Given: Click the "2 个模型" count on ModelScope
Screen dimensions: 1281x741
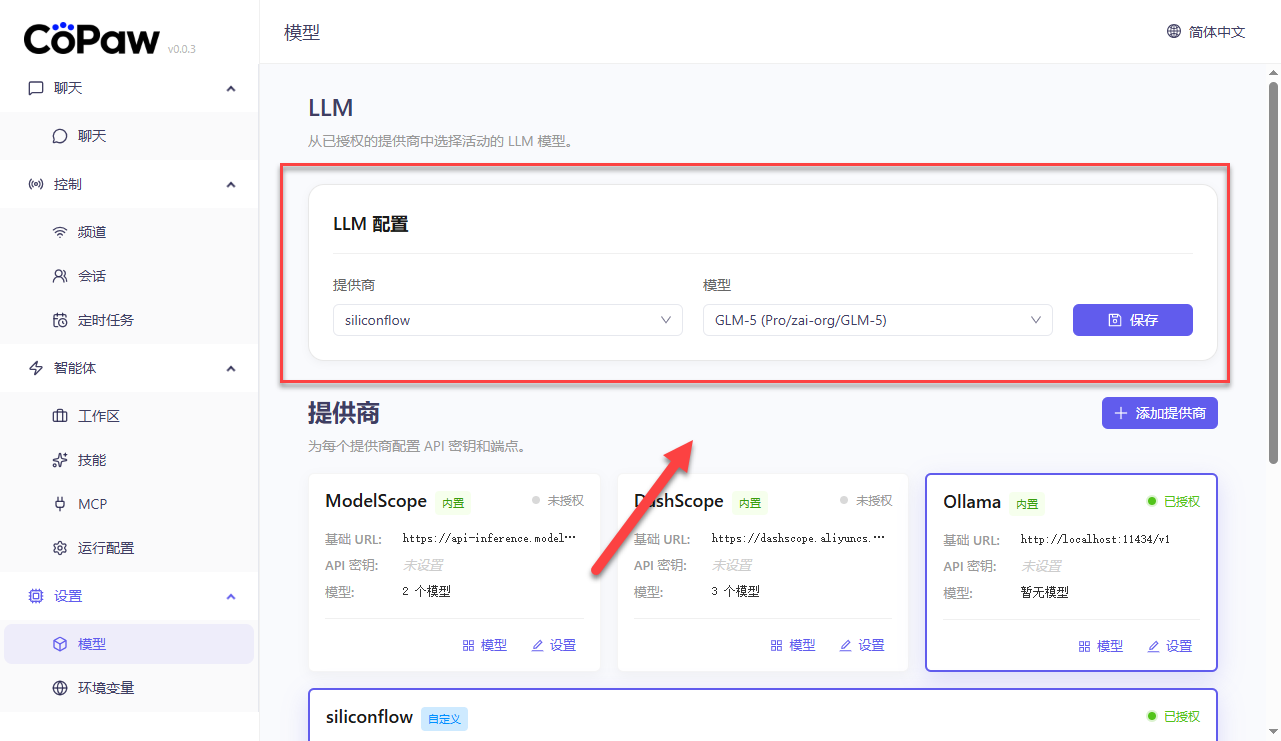Looking at the screenshot, I should [426, 591].
